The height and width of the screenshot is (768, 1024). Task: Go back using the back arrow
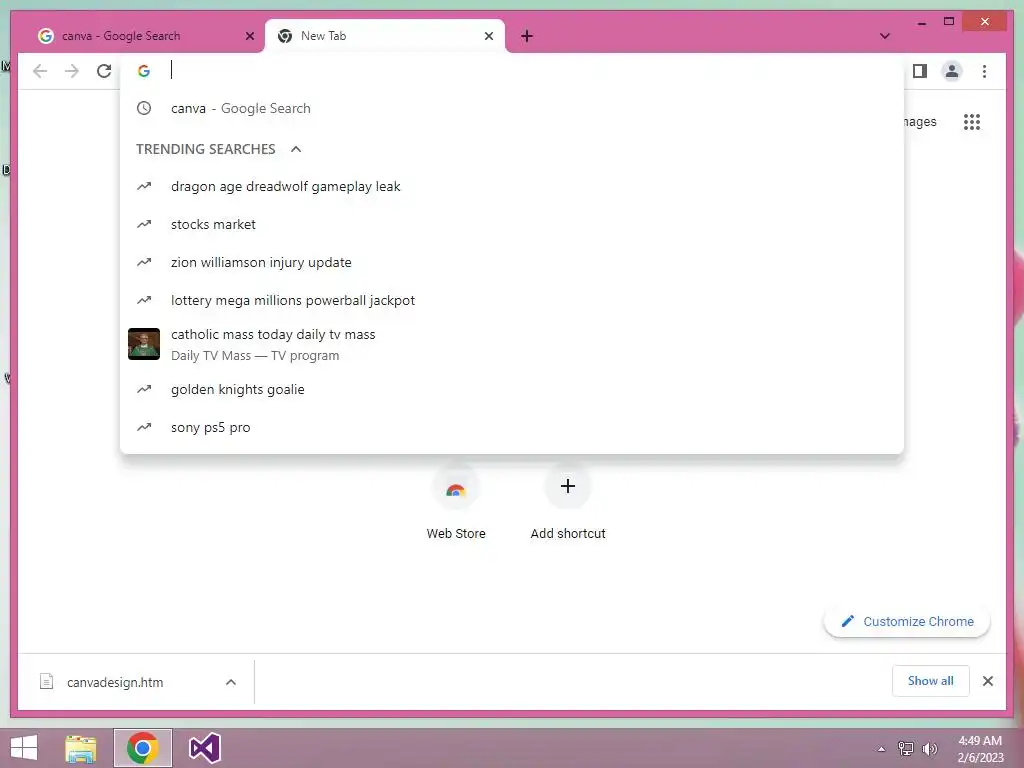pyautogui.click(x=40, y=71)
